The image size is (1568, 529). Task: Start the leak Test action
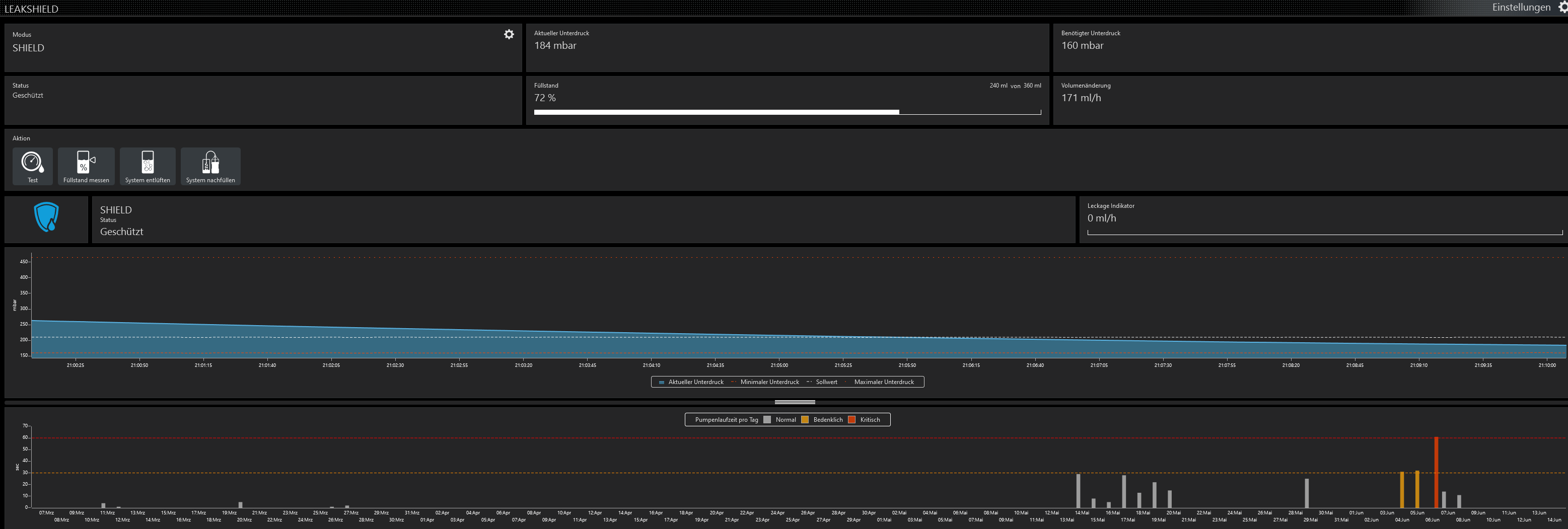[32, 166]
